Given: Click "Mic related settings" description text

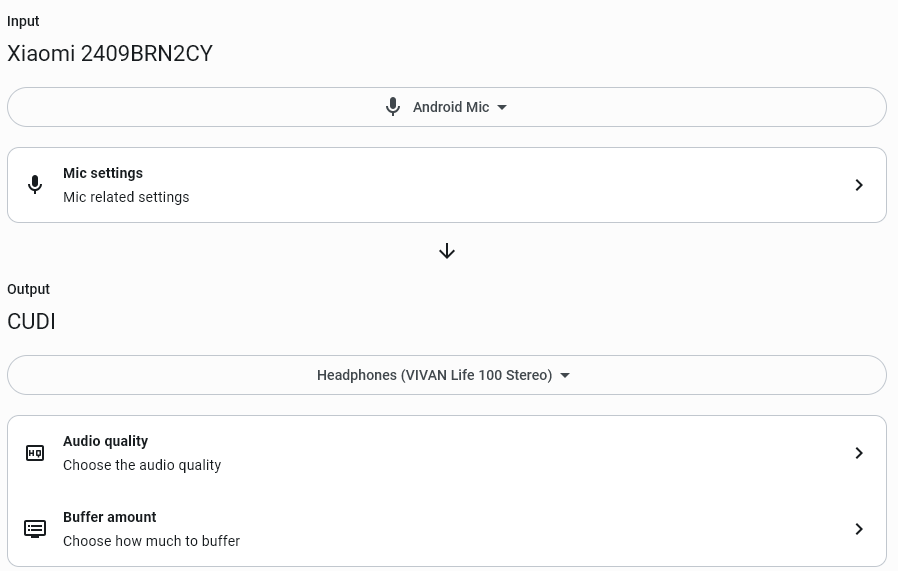Looking at the screenshot, I should click(126, 197).
